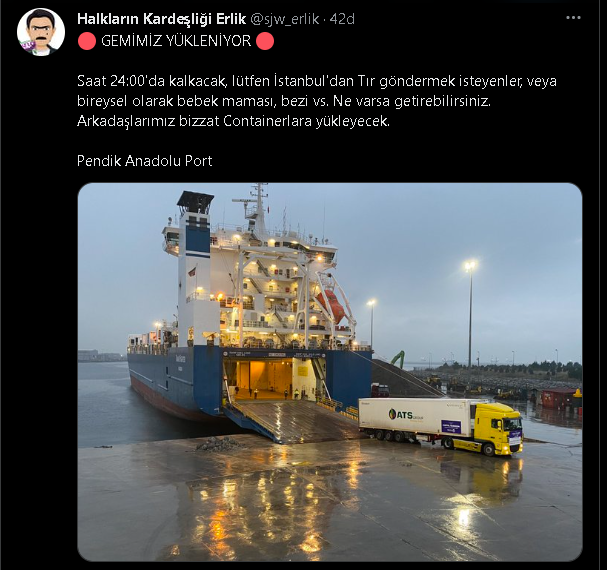Click the ATS Group logo on the trailer
This screenshot has width=607, height=570.
click(405, 415)
